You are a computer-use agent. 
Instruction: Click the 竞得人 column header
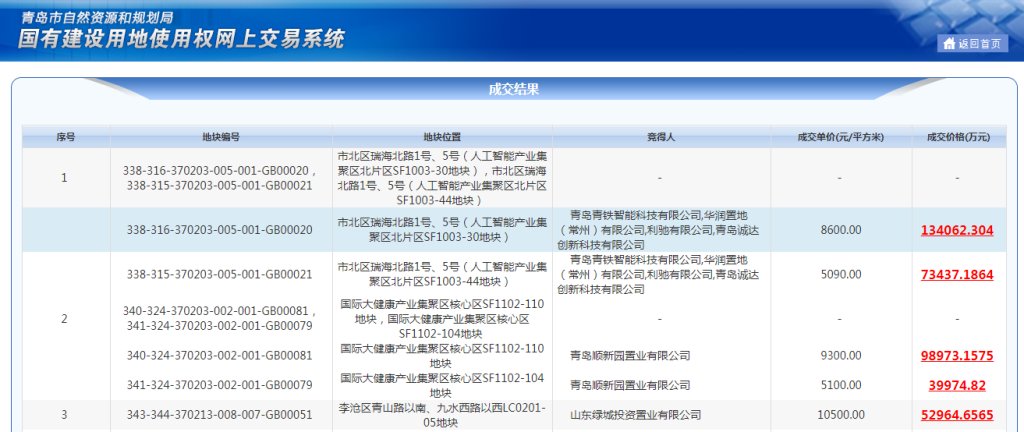click(661, 137)
